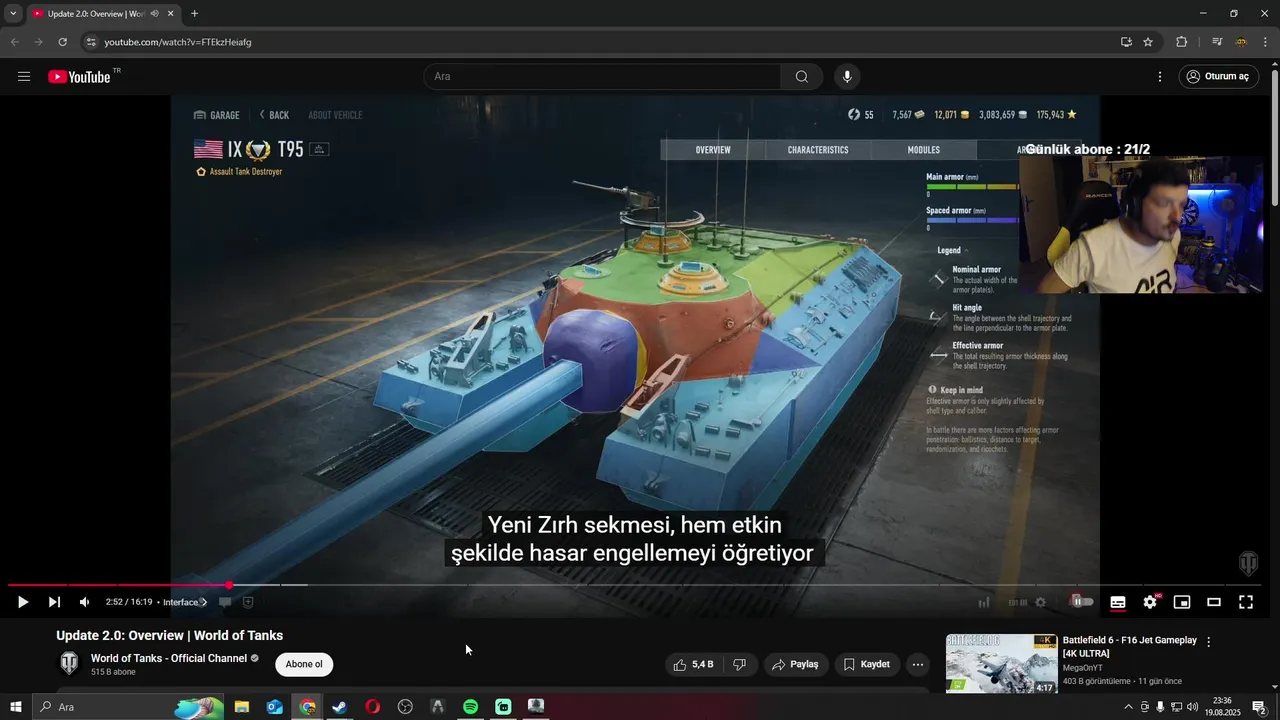Open Opera browser from taskbar
Screen dimensions: 1280x720
click(373, 707)
